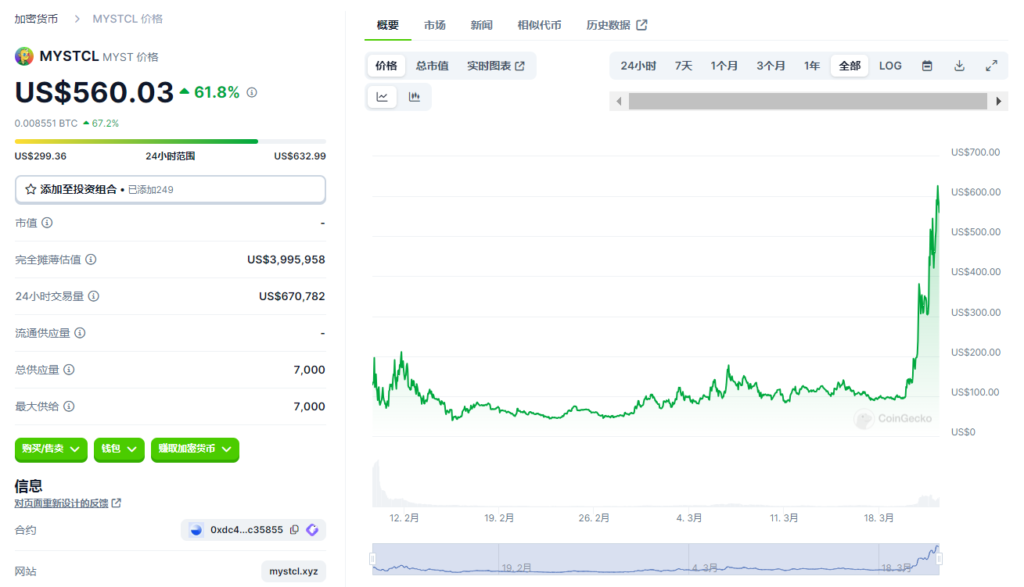
Task: Visit the mystcl.xyz website link
Action: [x=293, y=571]
